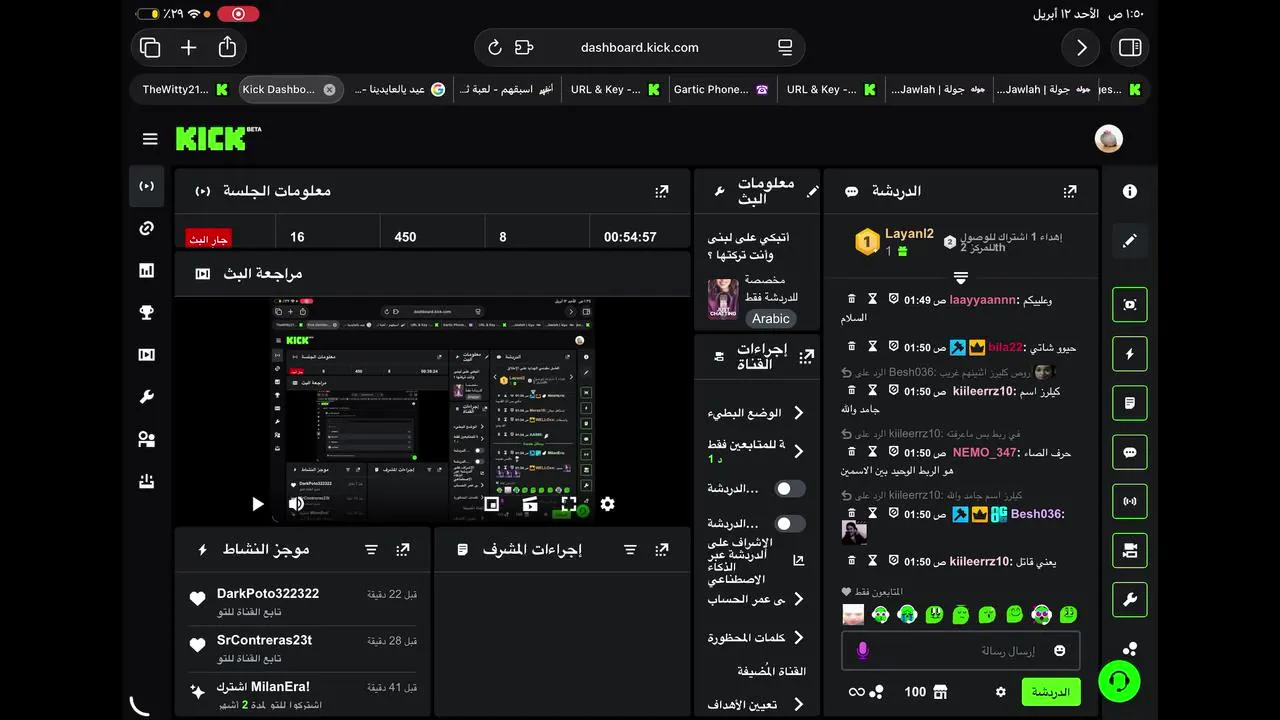Viewport: 1280px width, 720px height.
Task: Open chat settings gear icon
Action: pyautogui.click(x=1000, y=692)
